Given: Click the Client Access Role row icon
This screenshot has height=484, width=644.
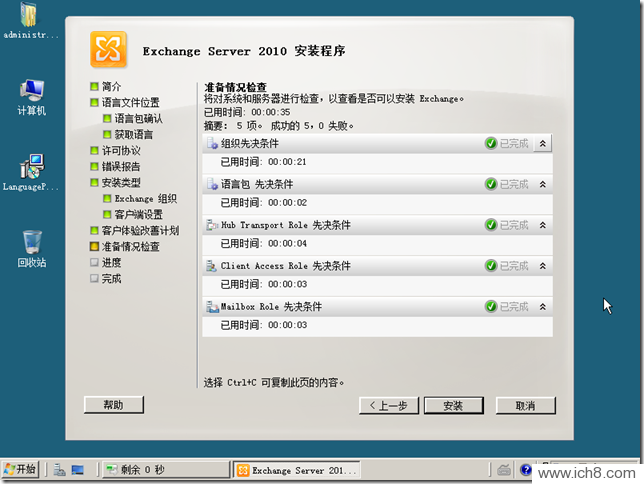Looking at the screenshot, I should 212,266.
